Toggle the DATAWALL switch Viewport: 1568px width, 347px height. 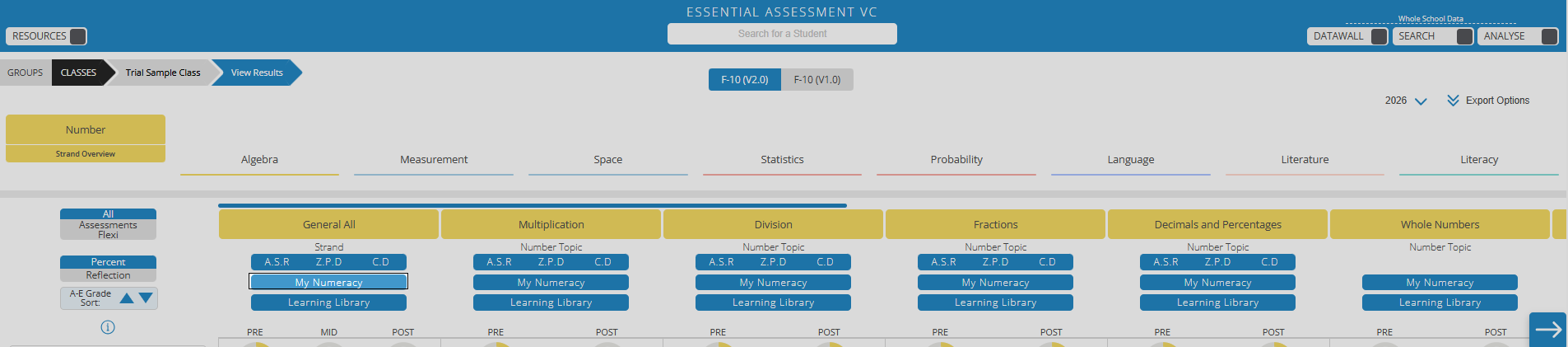coord(1379,36)
